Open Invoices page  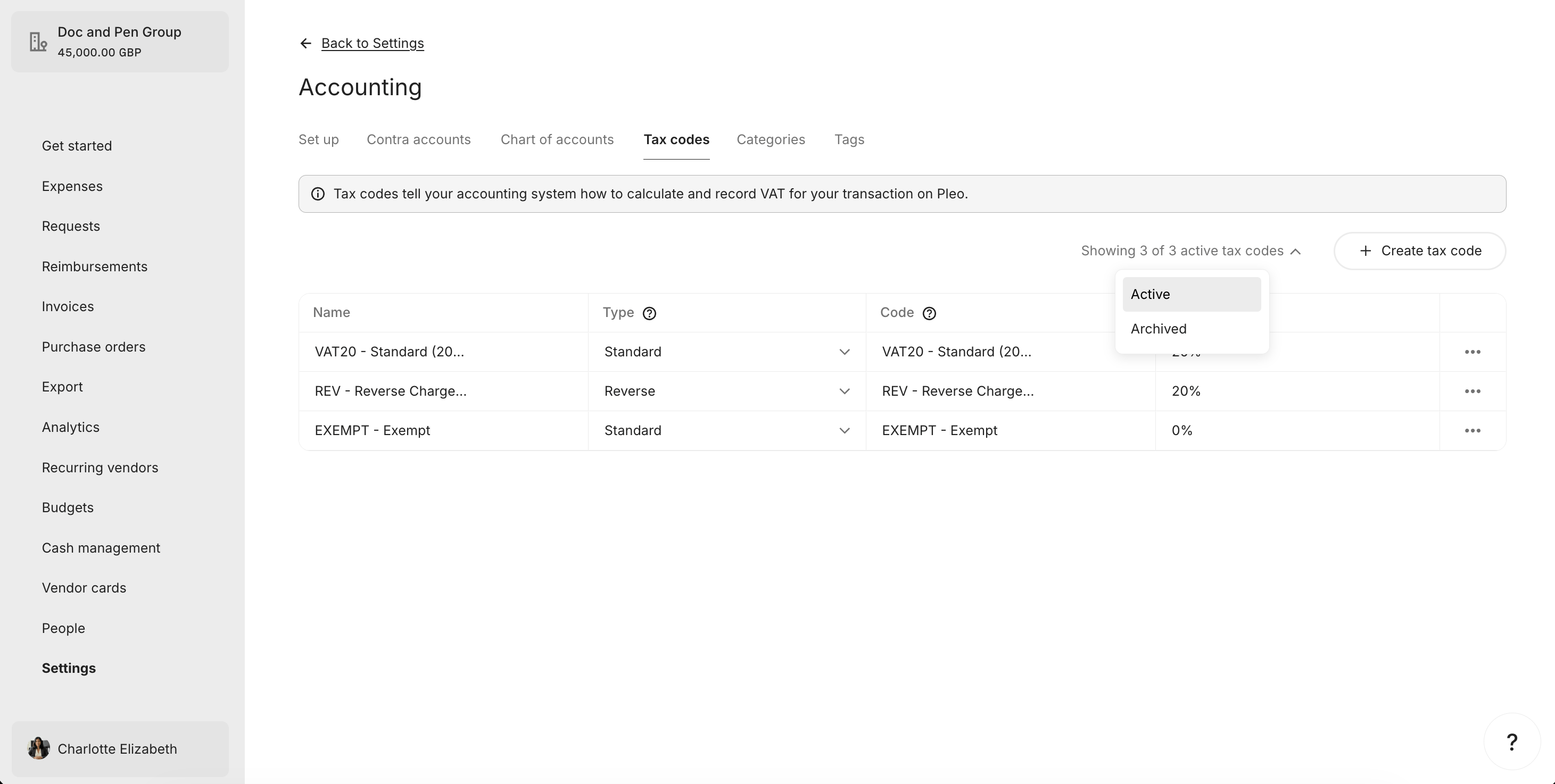(x=68, y=306)
